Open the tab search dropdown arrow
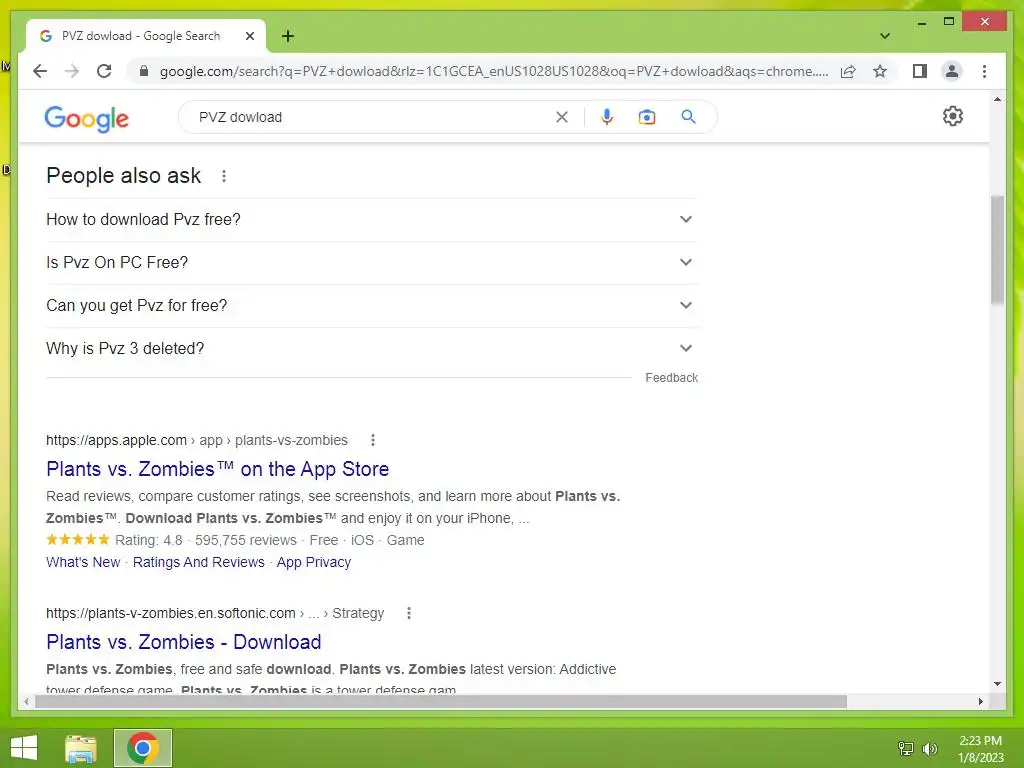This screenshot has height=768, width=1024. click(x=885, y=36)
